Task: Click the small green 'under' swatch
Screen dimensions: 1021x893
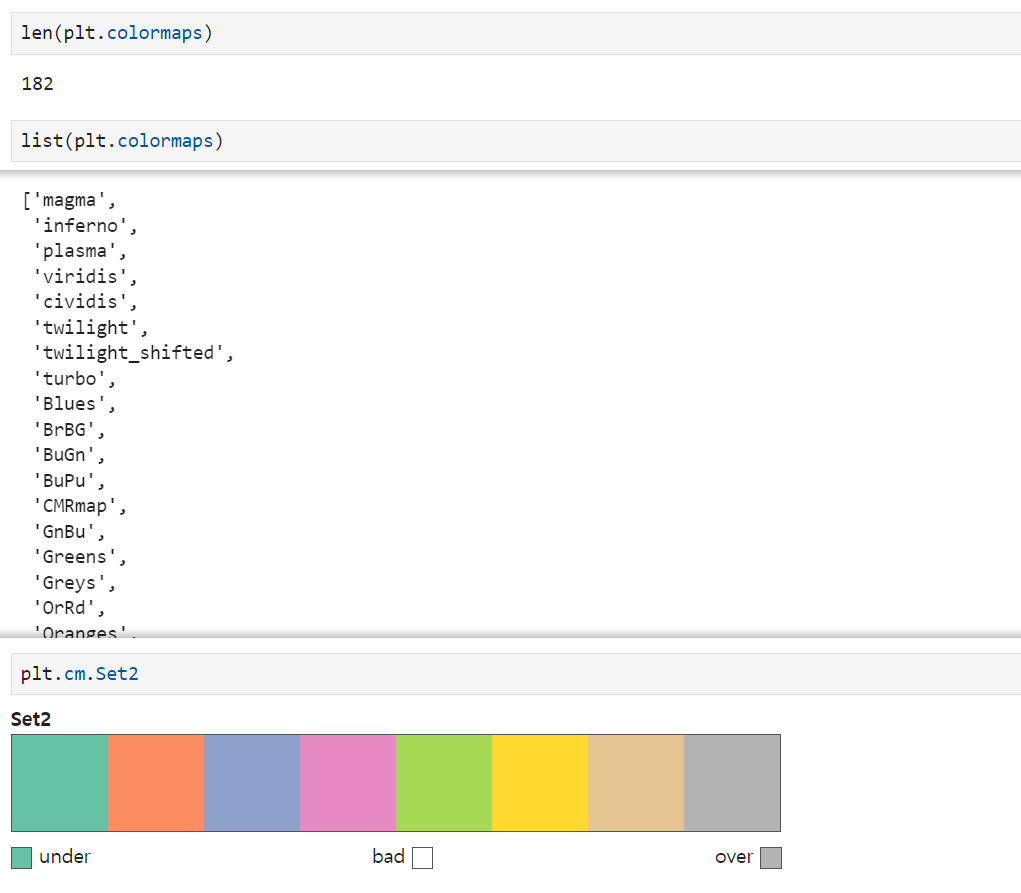Action: click(21, 858)
